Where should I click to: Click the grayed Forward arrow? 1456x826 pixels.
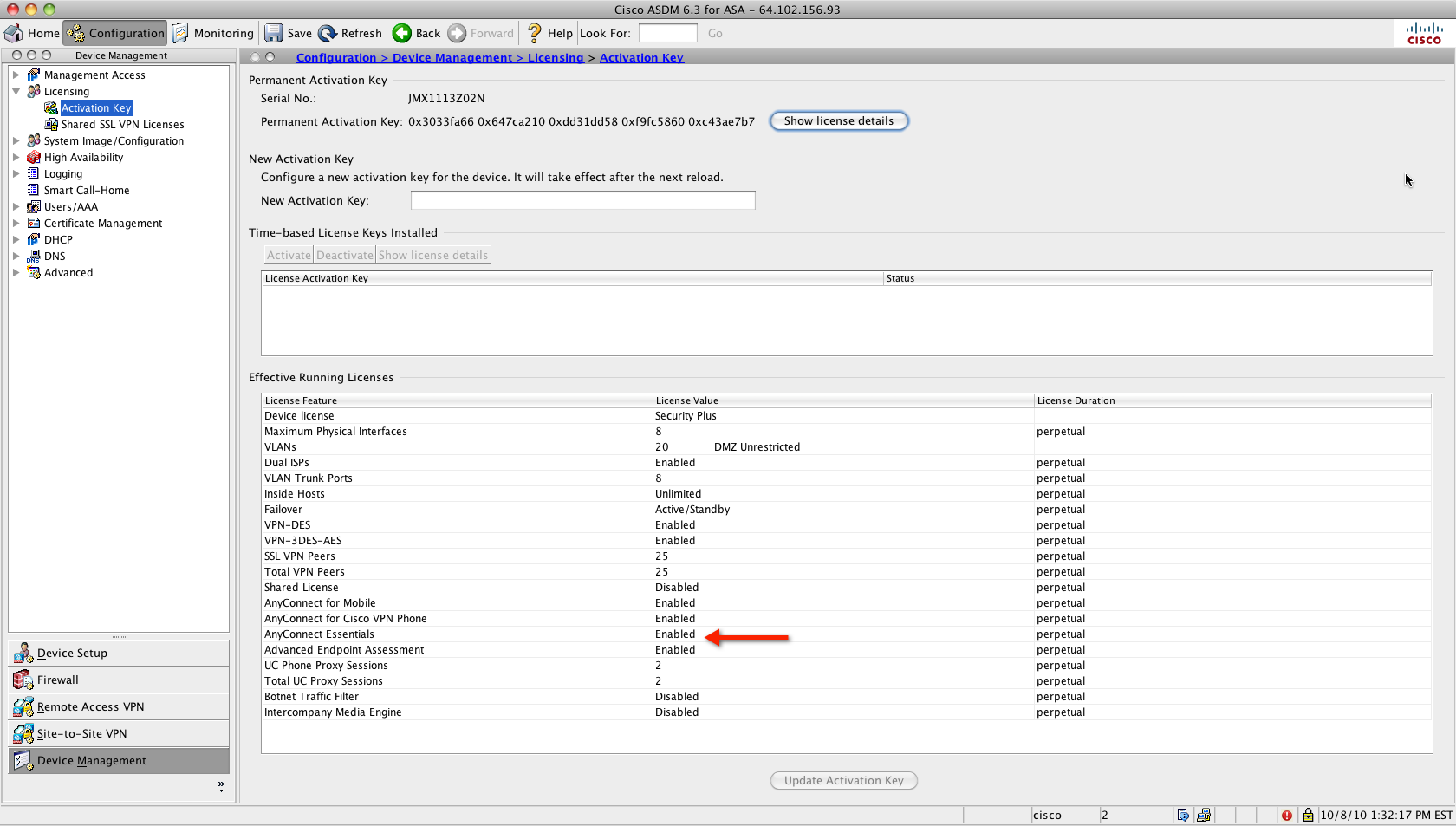[x=481, y=34]
